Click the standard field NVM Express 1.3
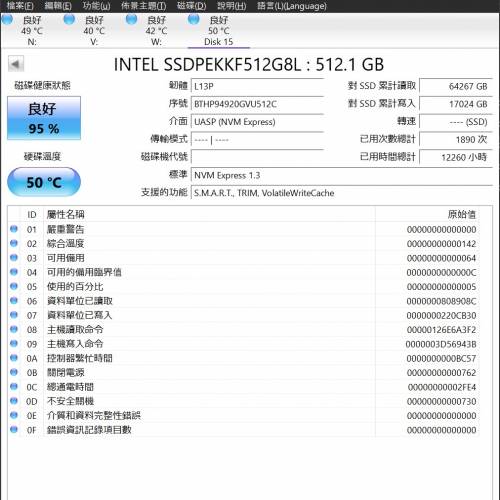This screenshot has width=500, height=500. [342, 175]
